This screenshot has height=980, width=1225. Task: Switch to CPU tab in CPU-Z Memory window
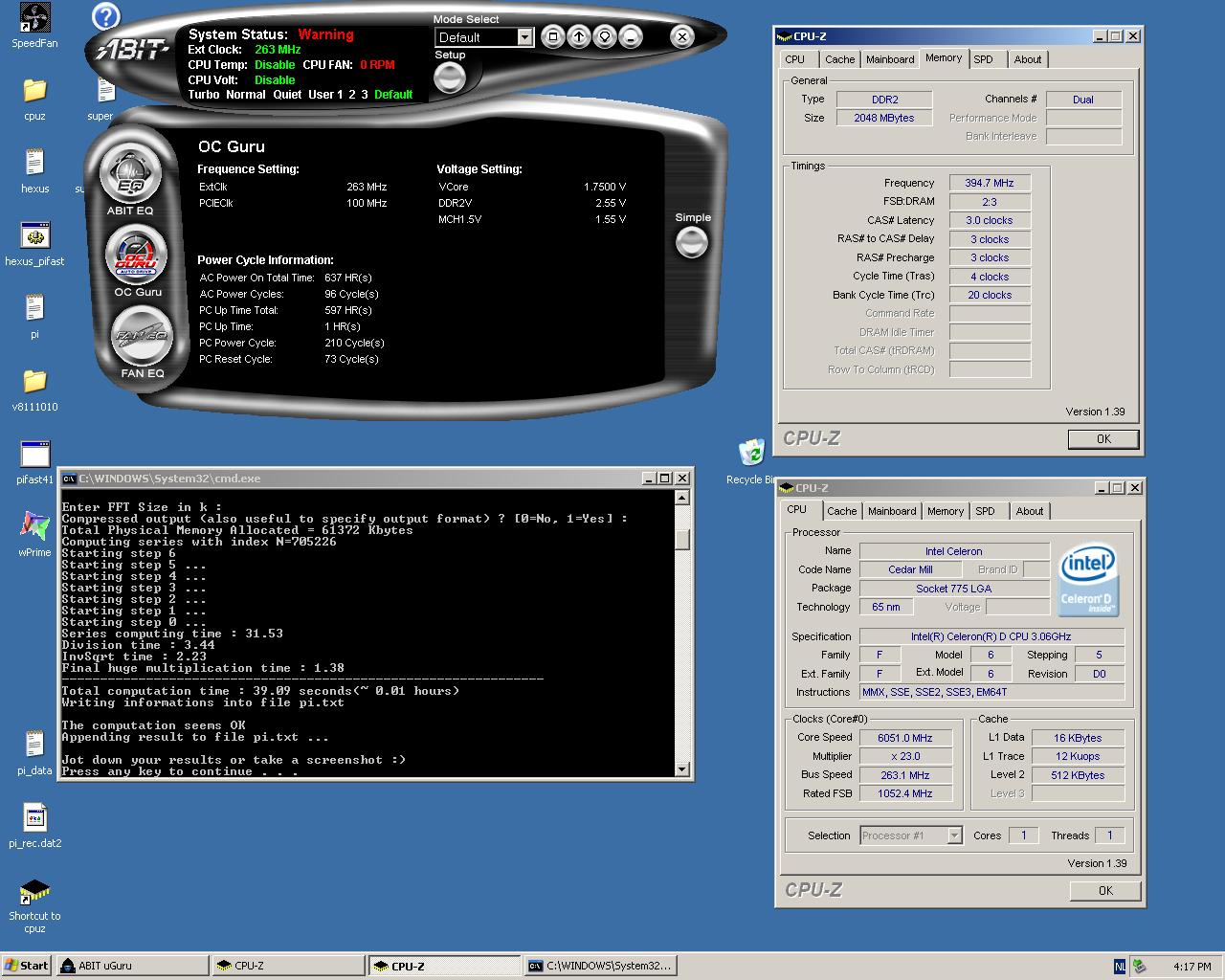(x=795, y=59)
